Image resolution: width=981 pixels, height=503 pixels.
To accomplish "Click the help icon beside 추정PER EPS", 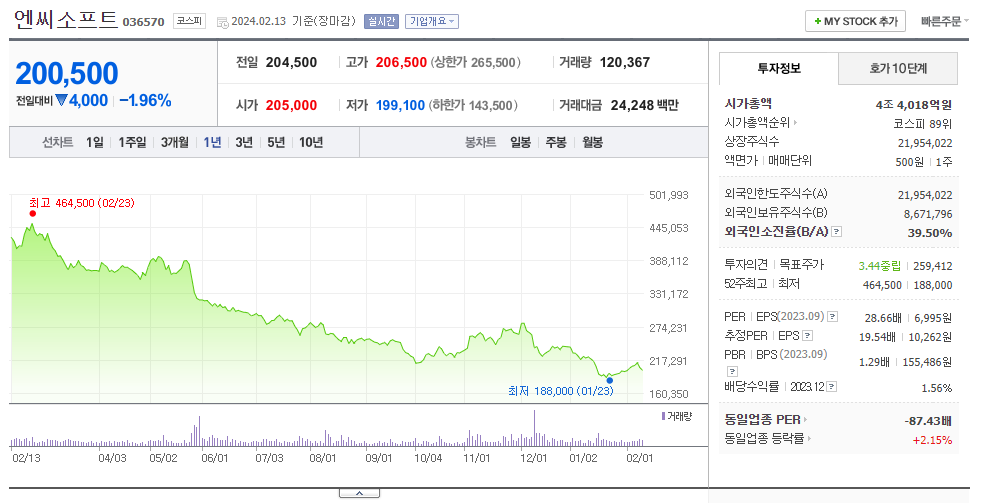I will 807,336.
